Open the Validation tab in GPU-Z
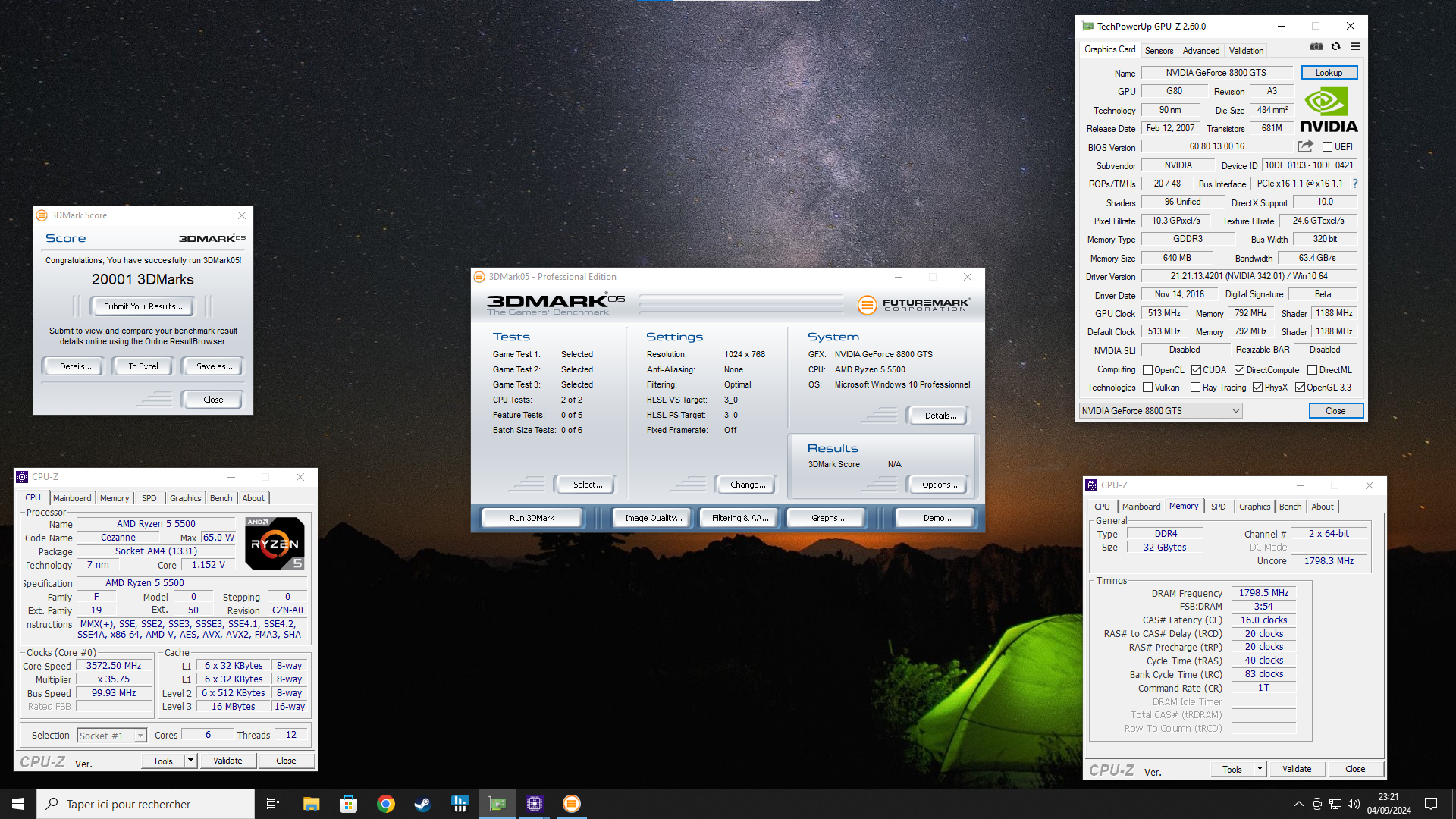Screen dimensions: 1456x819 click(x=1246, y=51)
